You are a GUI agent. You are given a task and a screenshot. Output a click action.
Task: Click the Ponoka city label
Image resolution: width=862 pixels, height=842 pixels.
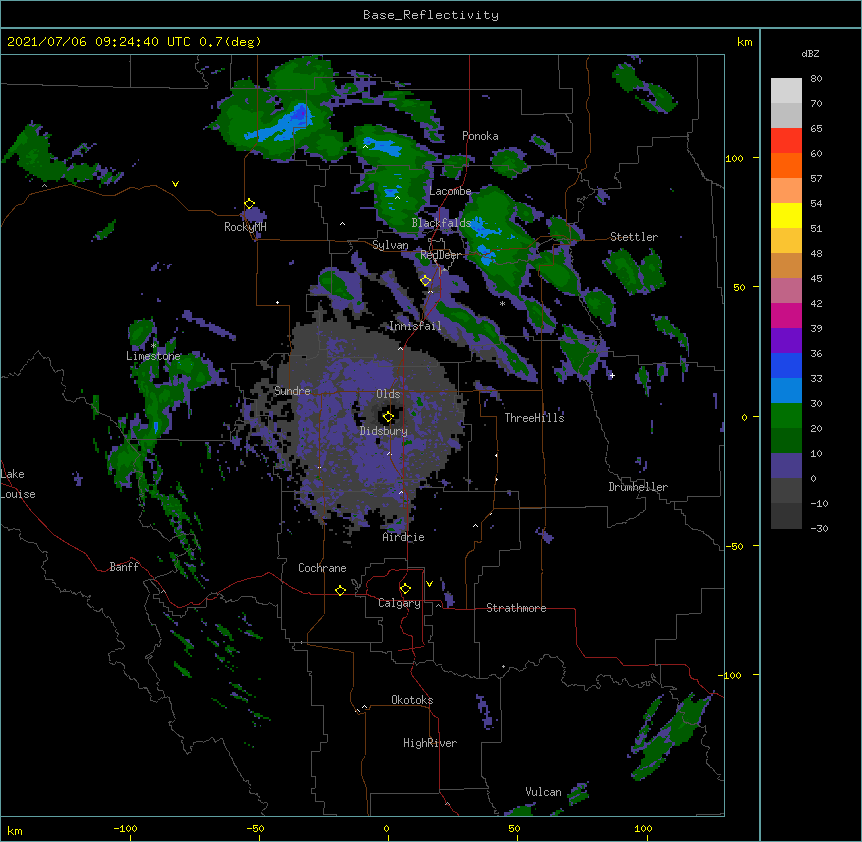pyautogui.click(x=480, y=136)
